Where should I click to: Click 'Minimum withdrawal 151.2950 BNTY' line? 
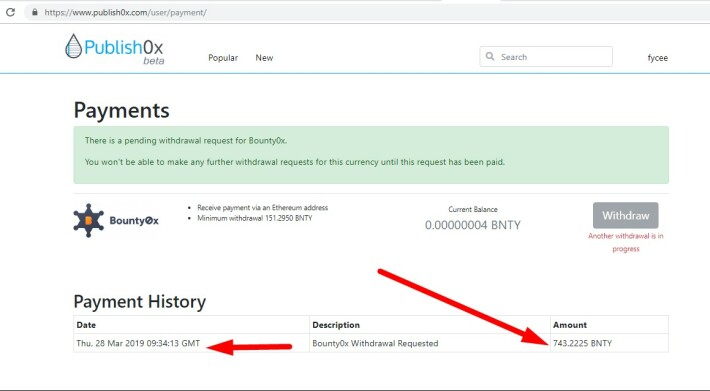tap(255, 218)
